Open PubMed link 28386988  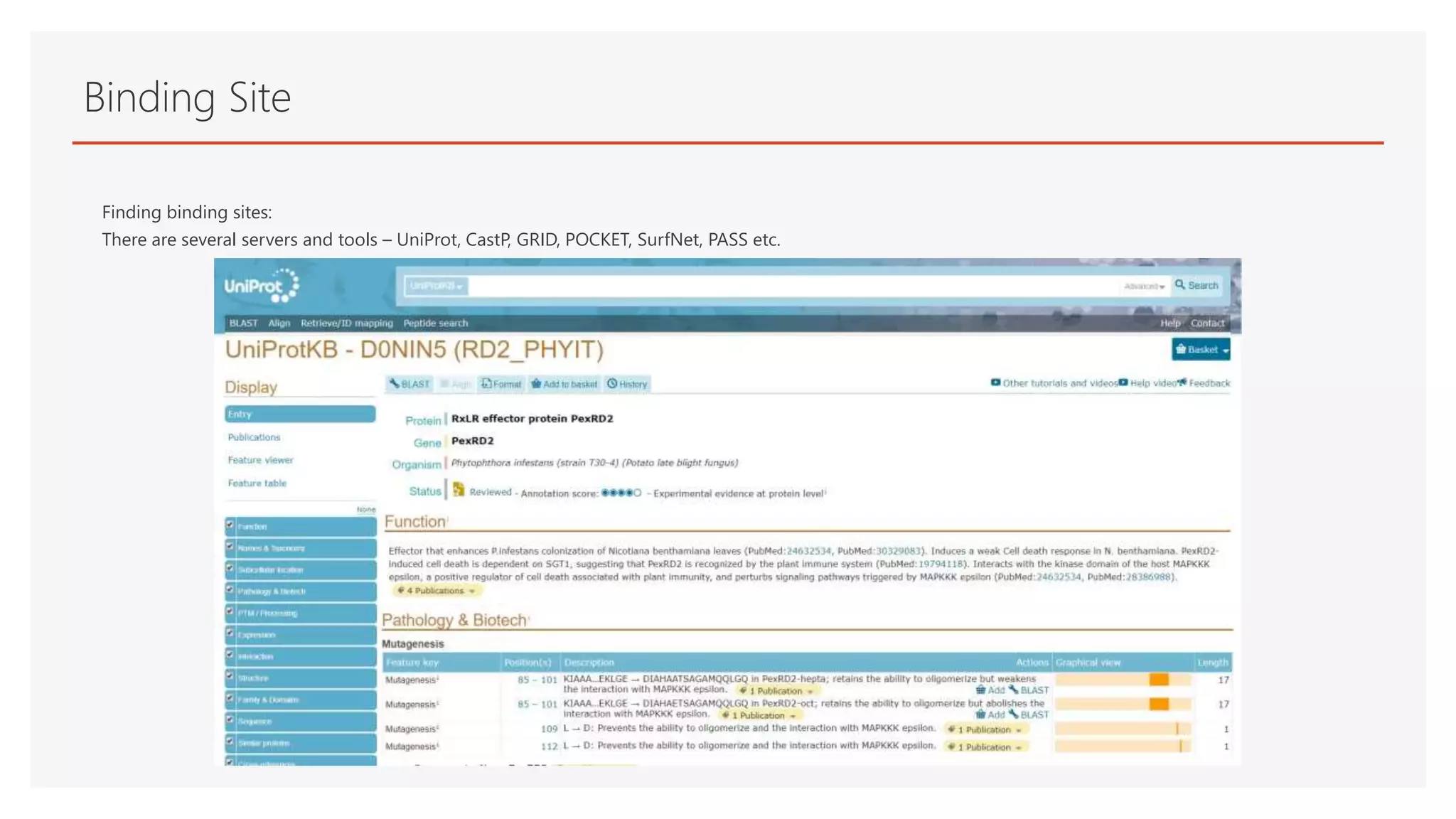pos(1147,577)
